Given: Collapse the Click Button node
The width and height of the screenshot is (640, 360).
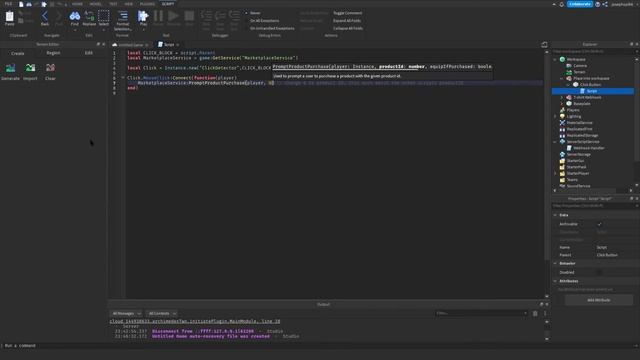Looking at the screenshot, I should pos(568,84).
